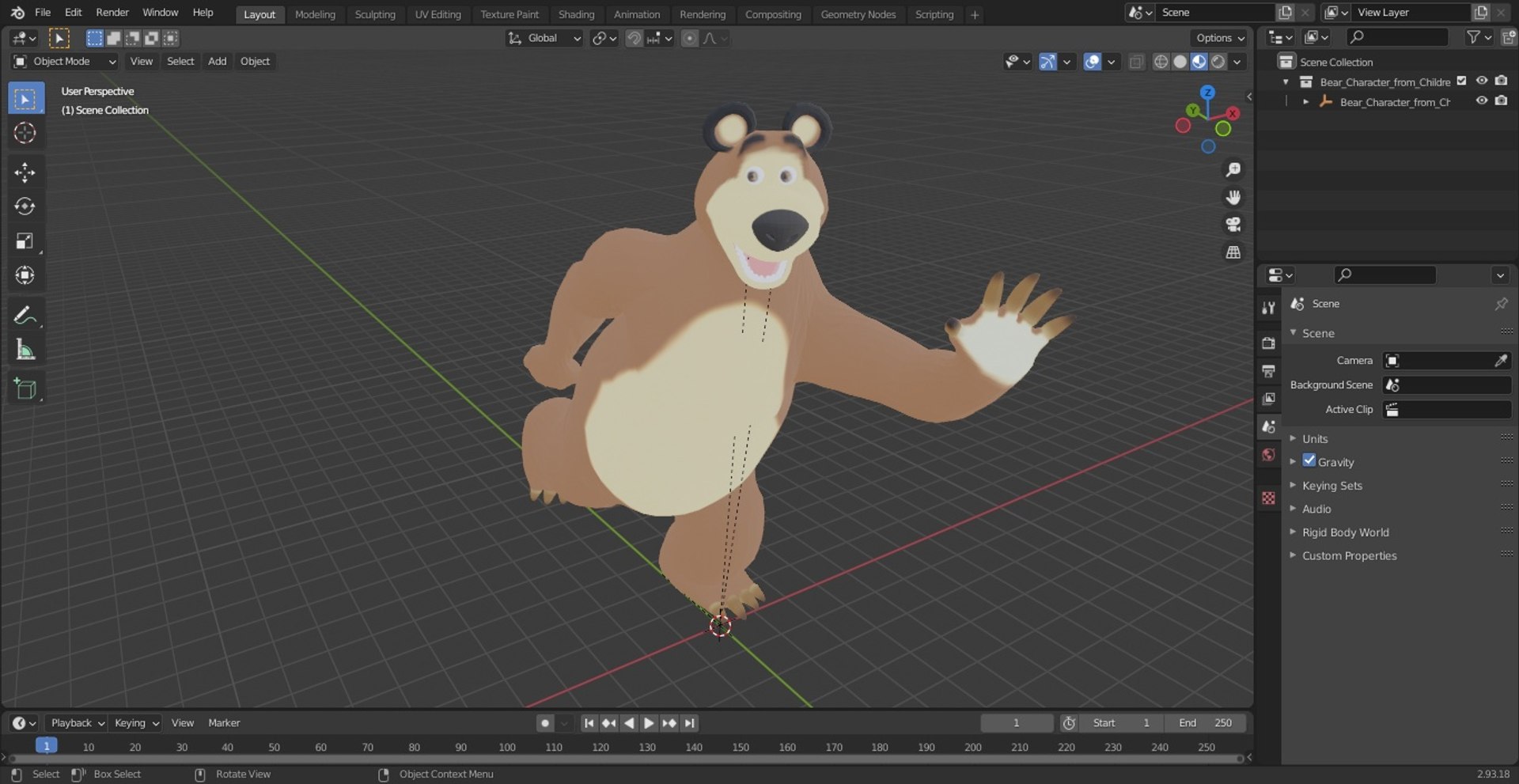Toggle viewport overlays
Viewport: 1519px width, 784px height.
[x=1093, y=62]
